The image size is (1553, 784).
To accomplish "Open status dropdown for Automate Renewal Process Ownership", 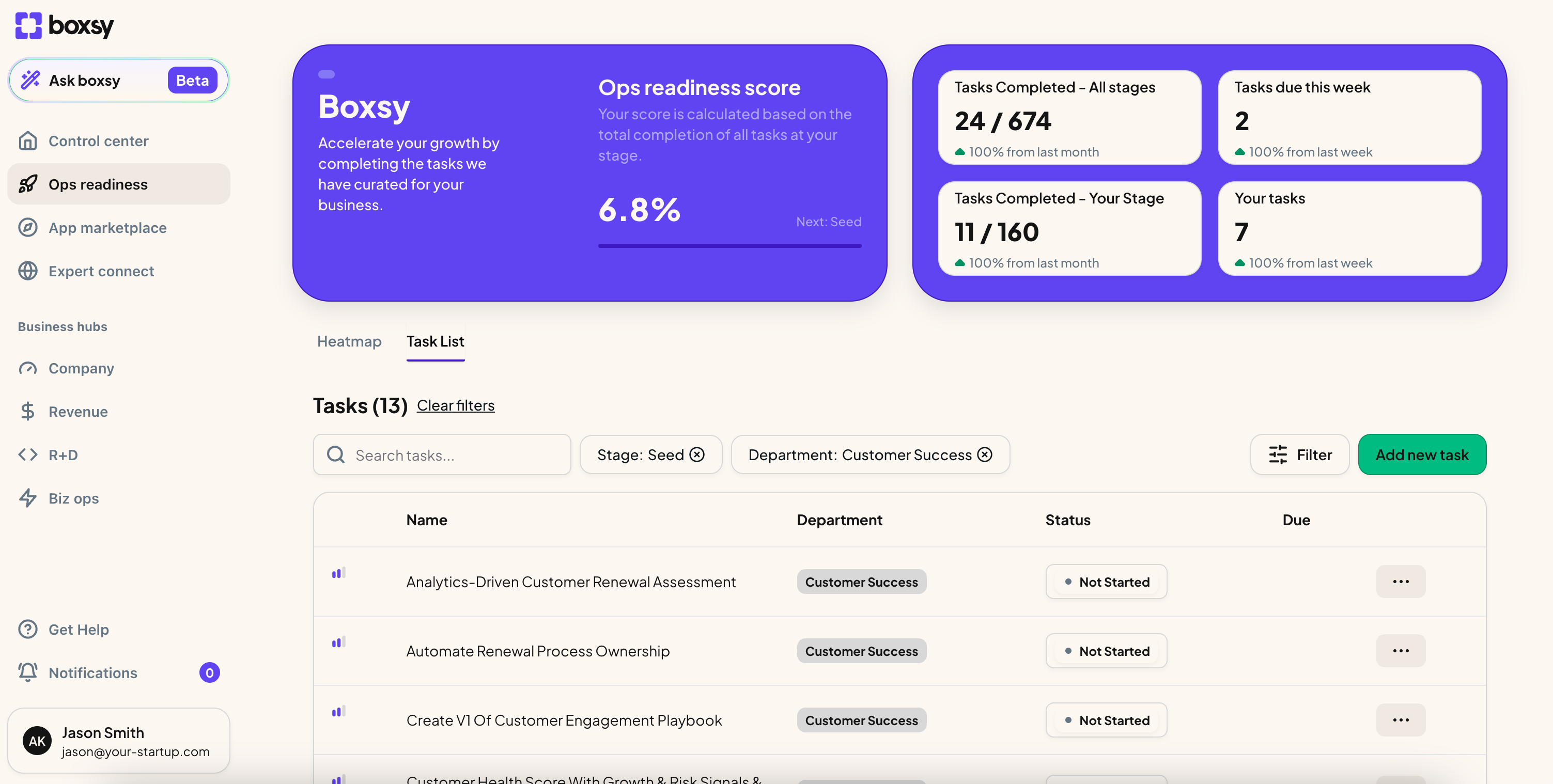I will [x=1106, y=651].
